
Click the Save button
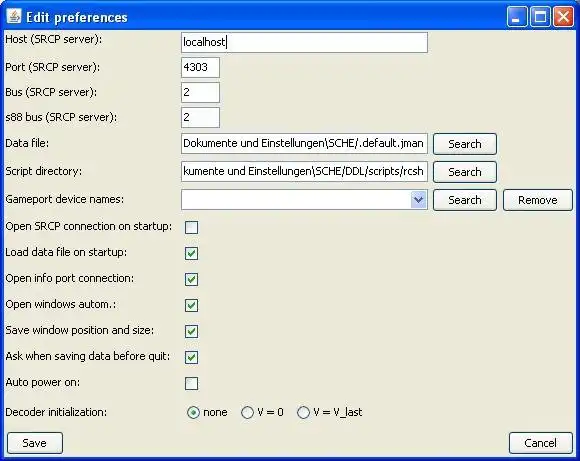(35, 443)
